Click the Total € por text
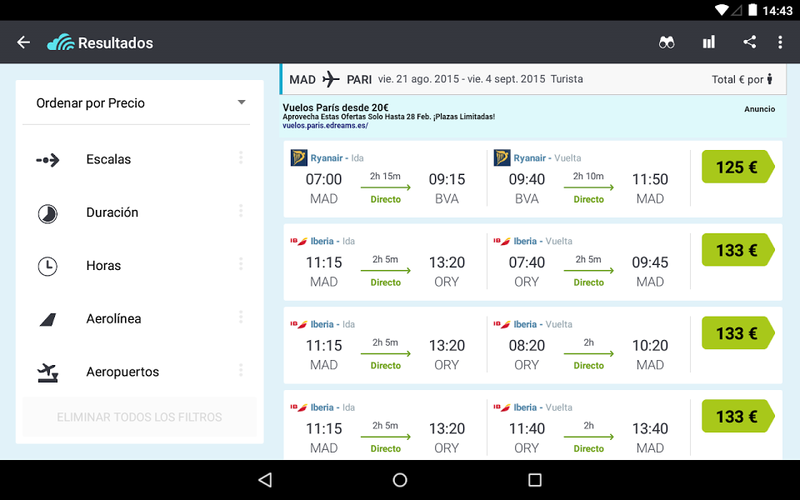 737,80
